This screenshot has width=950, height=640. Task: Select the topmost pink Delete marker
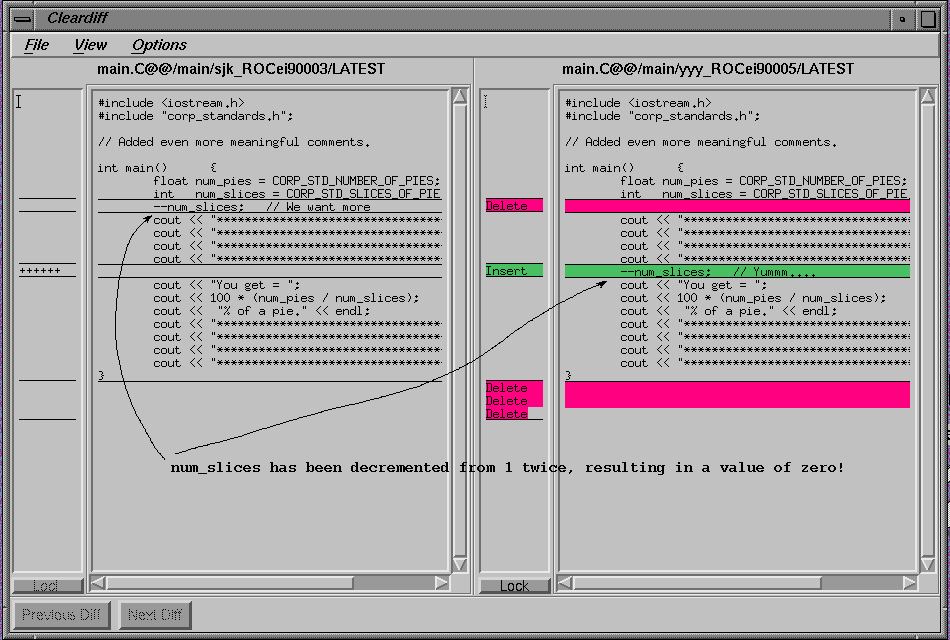click(x=513, y=205)
